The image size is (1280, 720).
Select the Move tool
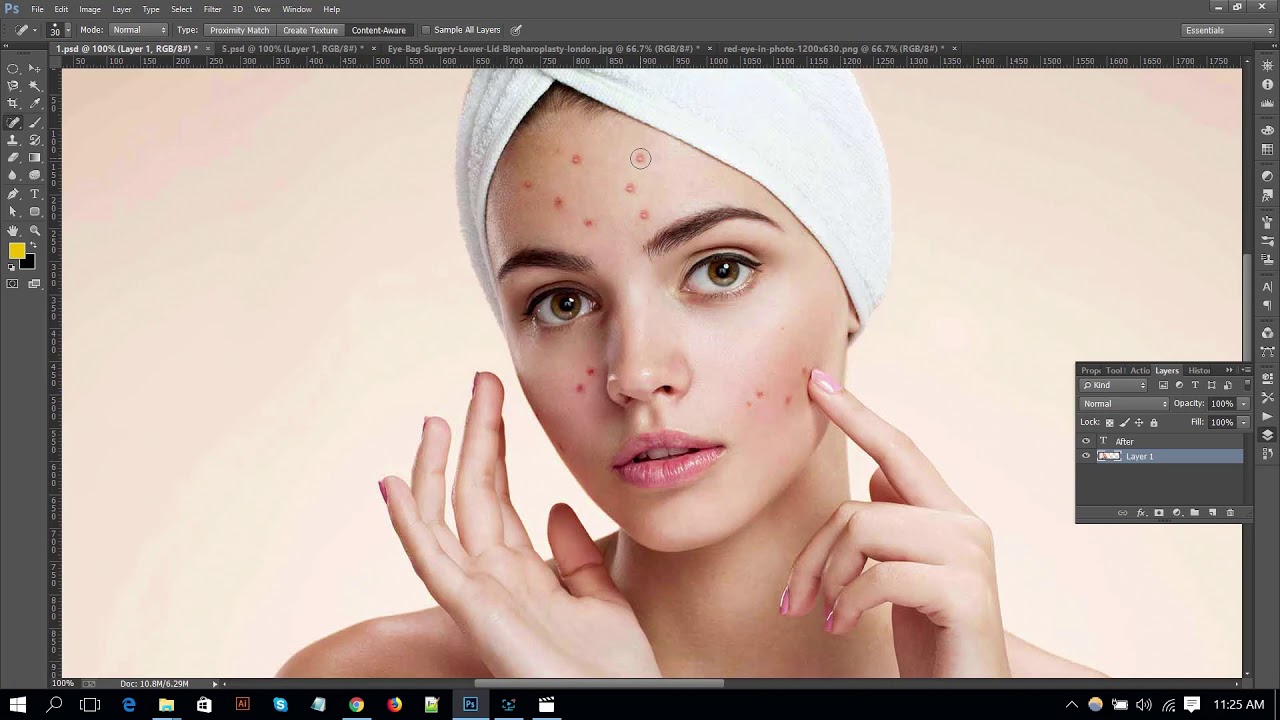click(35, 69)
